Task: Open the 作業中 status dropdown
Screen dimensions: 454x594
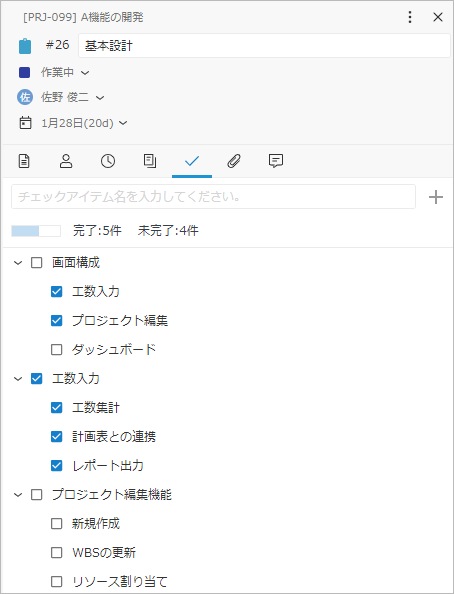Action: tap(65, 72)
